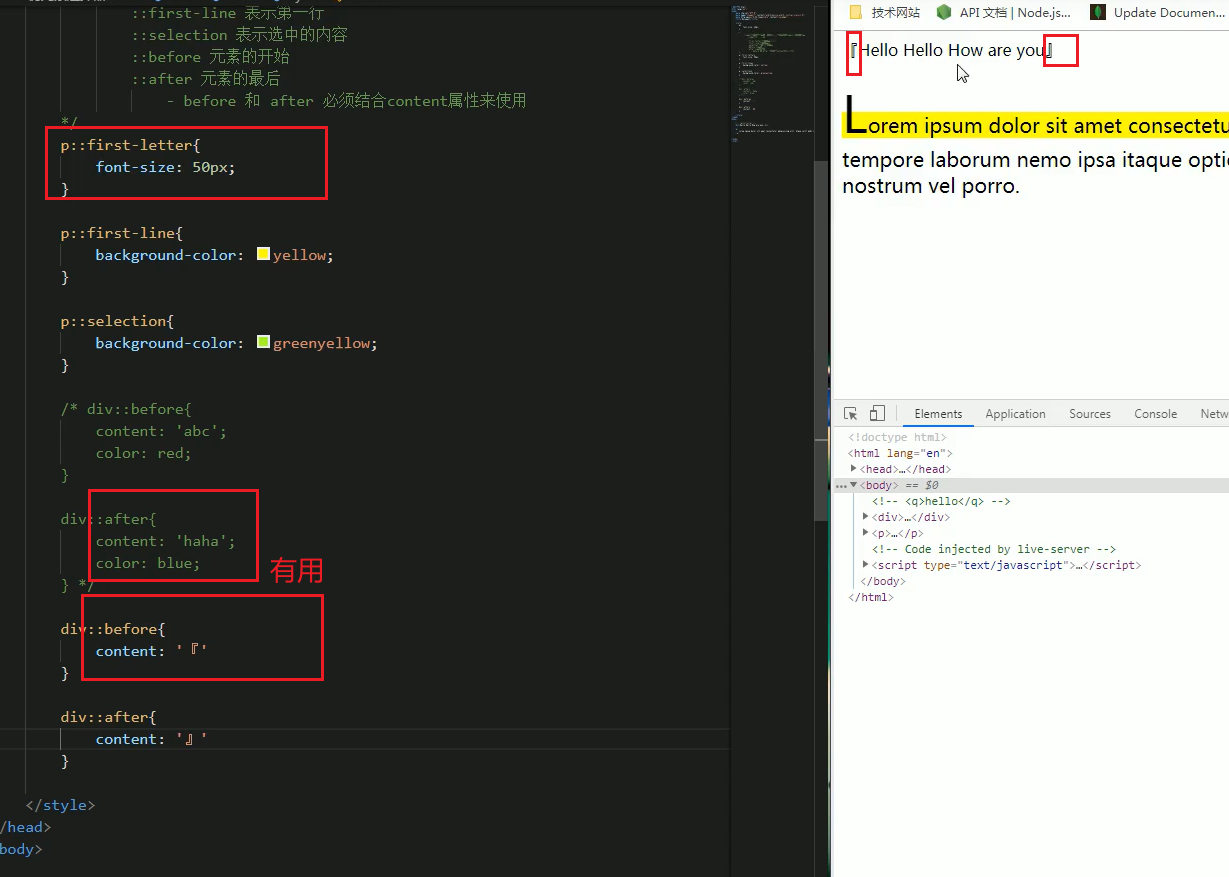Viewport: 1229px width, 877px height.
Task: Click the "p::selection{" selector line
Action: click(117, 321)
